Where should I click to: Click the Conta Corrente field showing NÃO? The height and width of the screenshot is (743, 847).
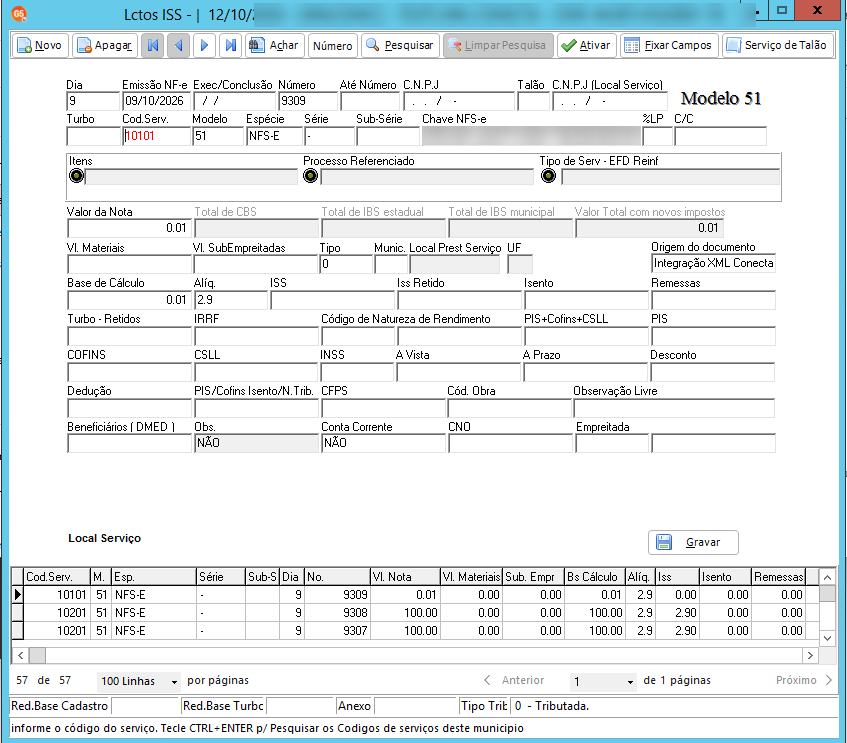[x=384, y=443]
